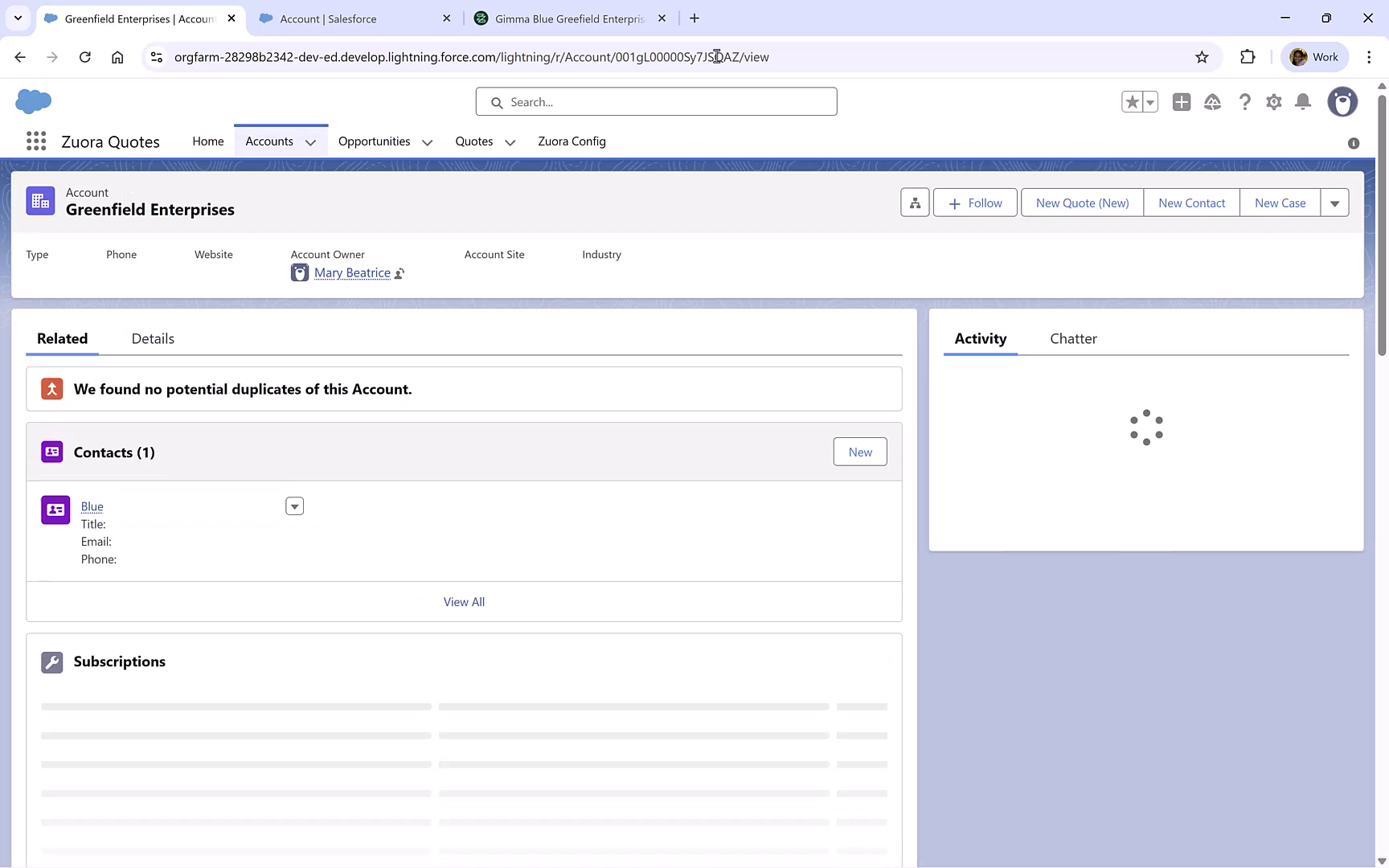Image resolution: width=1389 pixels, height=868 pixels.
Task: Open the notifications bell
Action: click(1303, 102)
